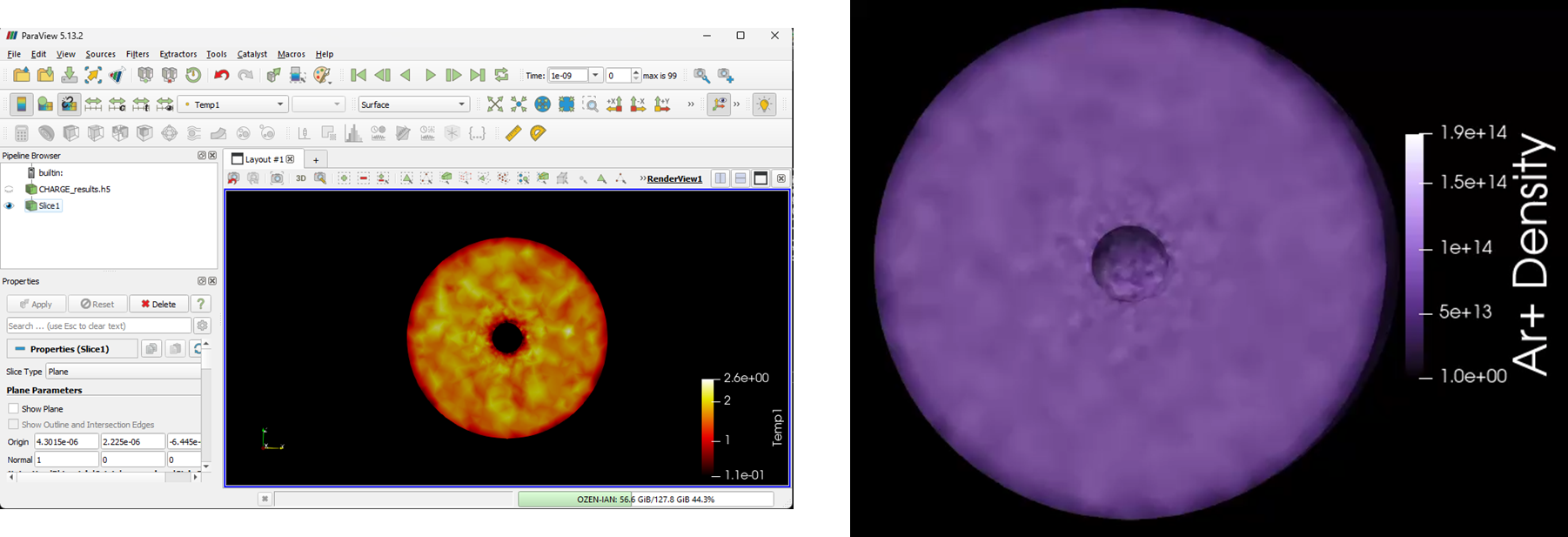Screen dimensions: 1568x537
Task: Open the Filters menu
Action: [x=137, y=54]
